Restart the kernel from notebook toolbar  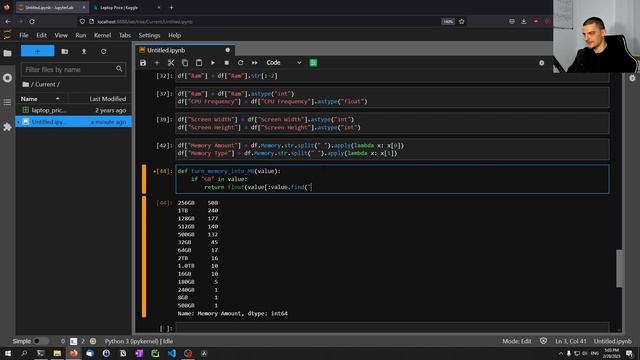pyautogui.click(x=240, y=63)
